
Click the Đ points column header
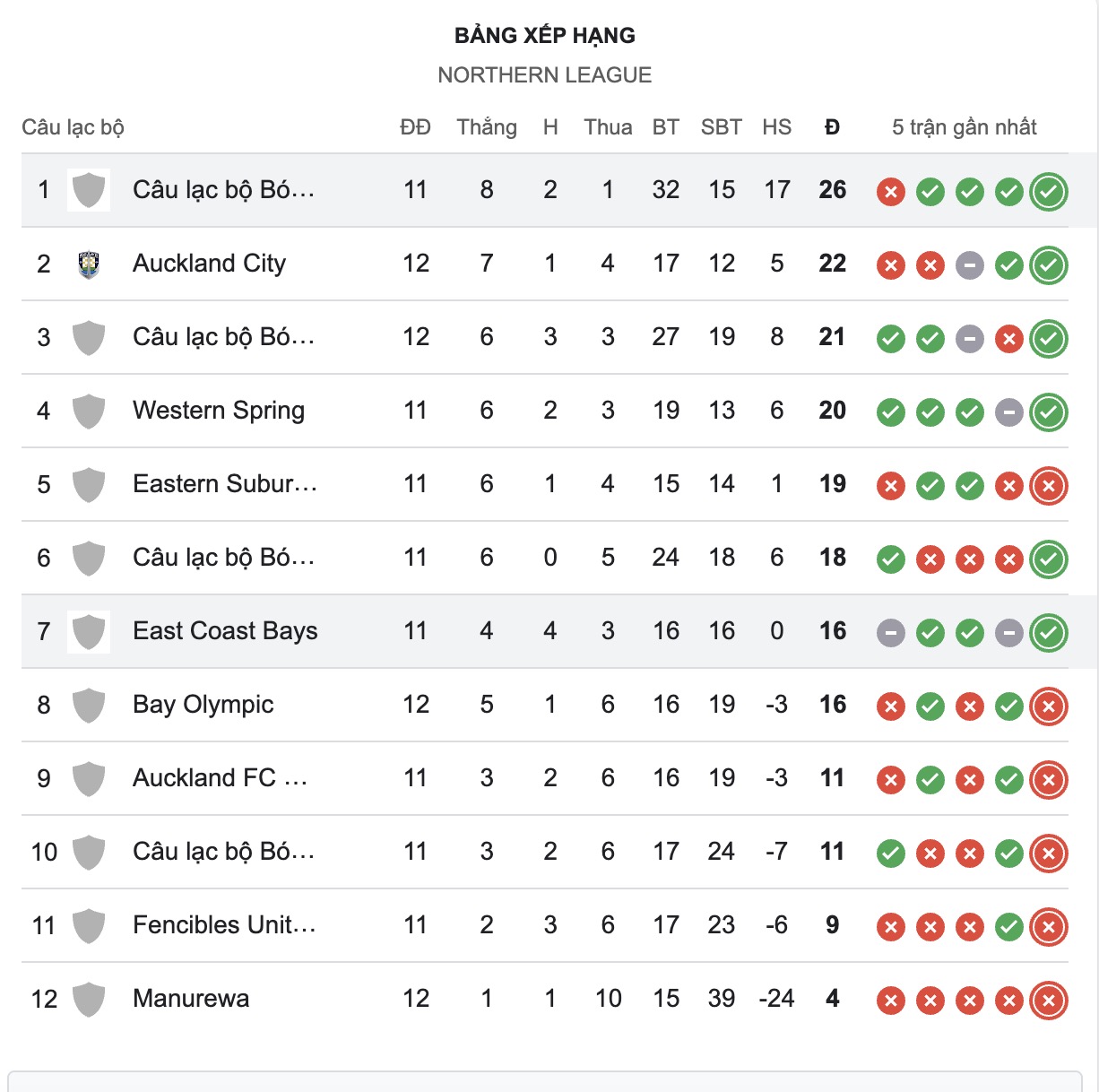pos(832,127)
